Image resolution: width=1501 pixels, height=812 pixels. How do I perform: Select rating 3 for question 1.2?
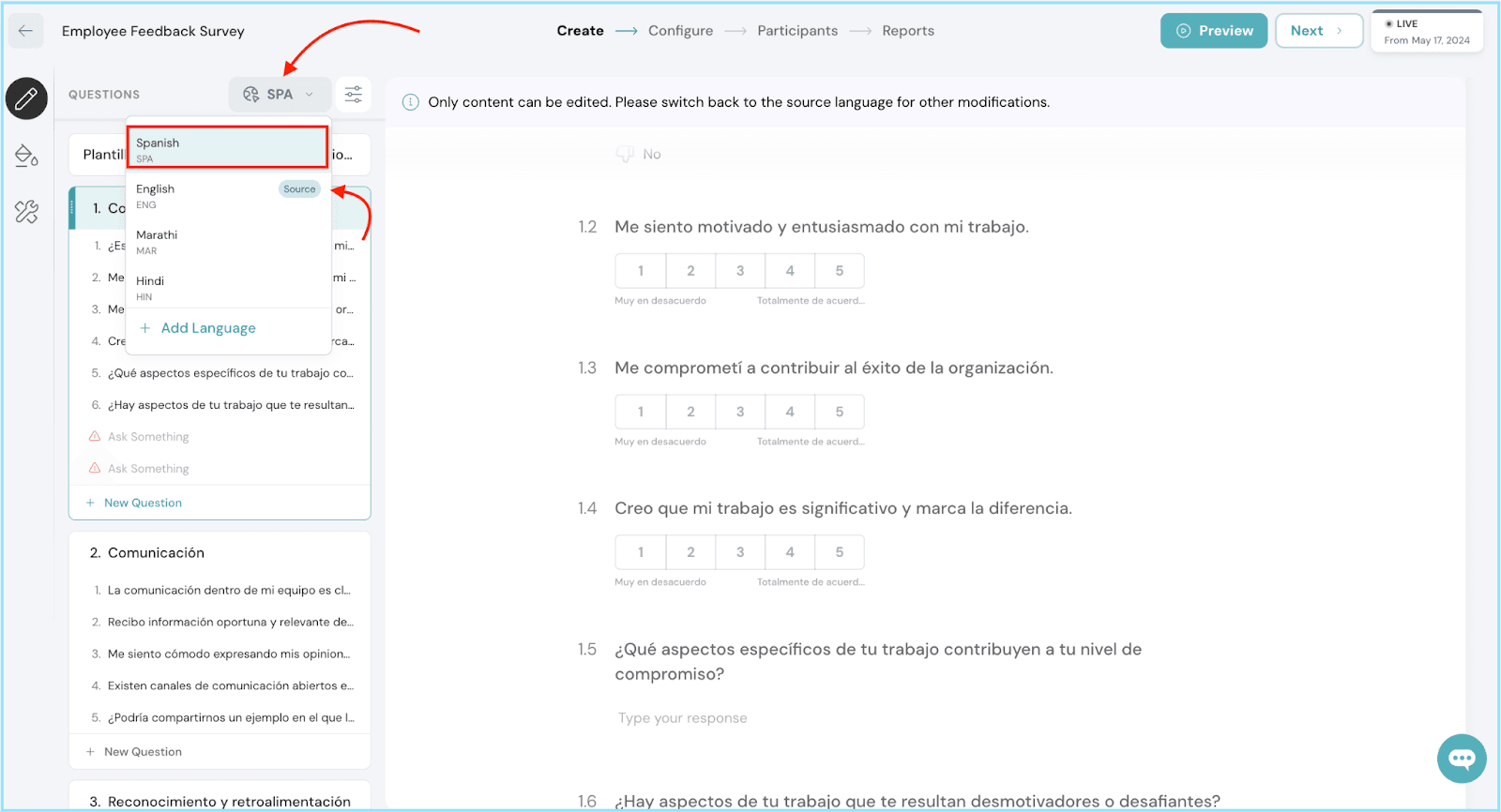(740, 271)
